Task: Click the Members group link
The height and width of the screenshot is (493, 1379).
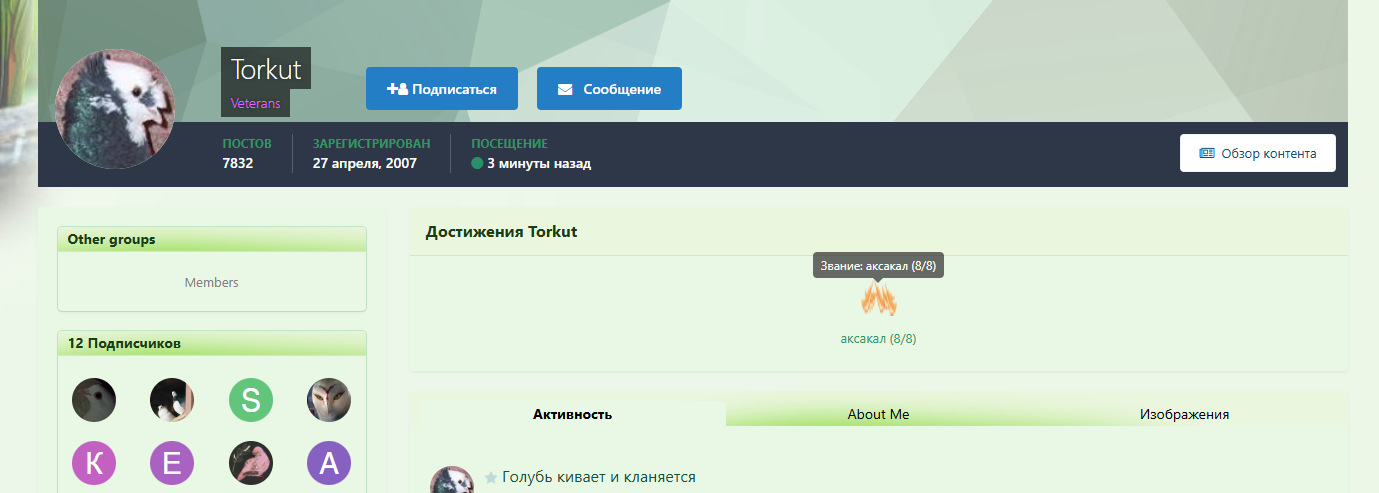Action: 212,283
